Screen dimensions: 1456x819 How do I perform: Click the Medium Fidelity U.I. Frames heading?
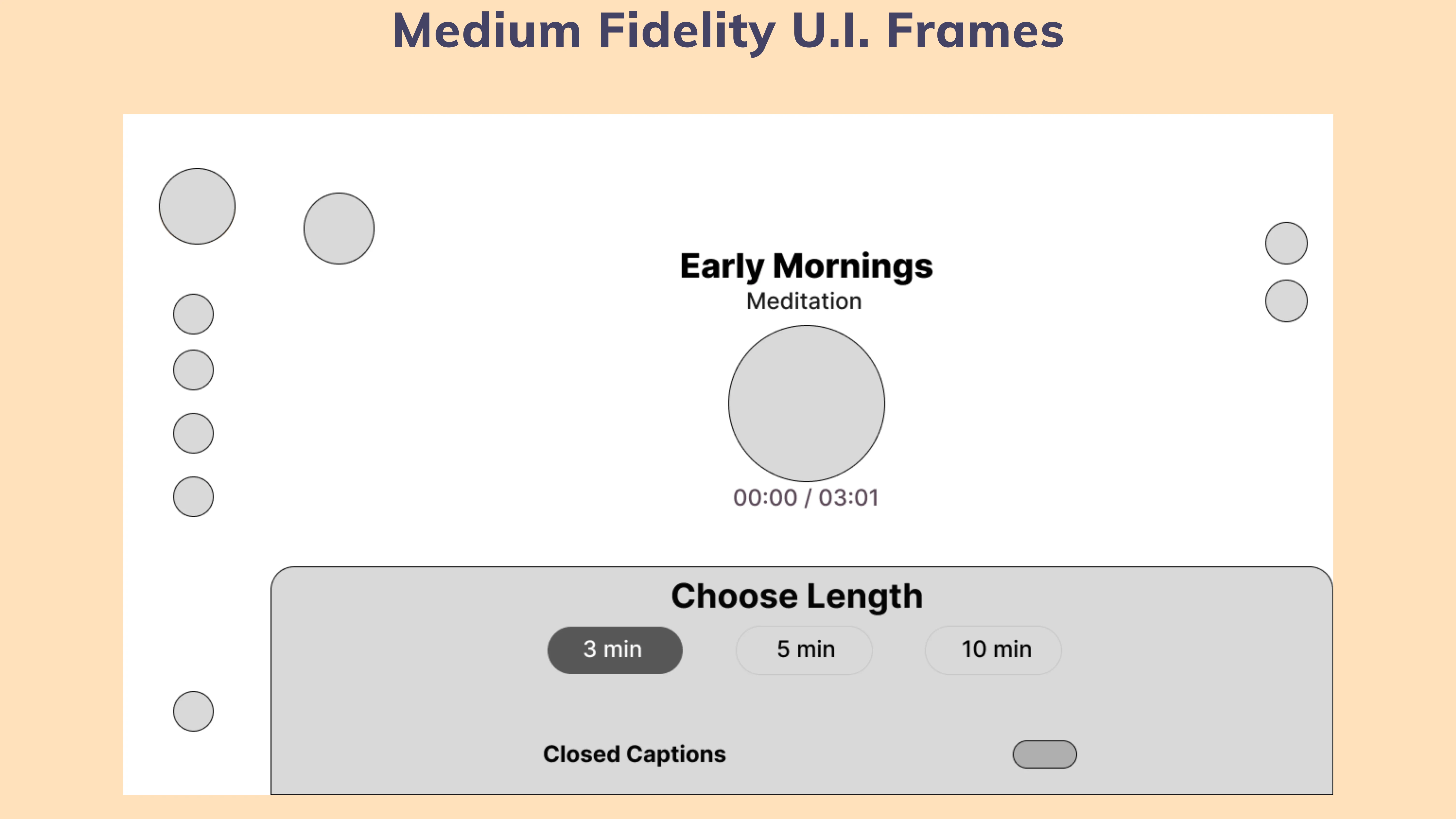click(x=728, y=31)
